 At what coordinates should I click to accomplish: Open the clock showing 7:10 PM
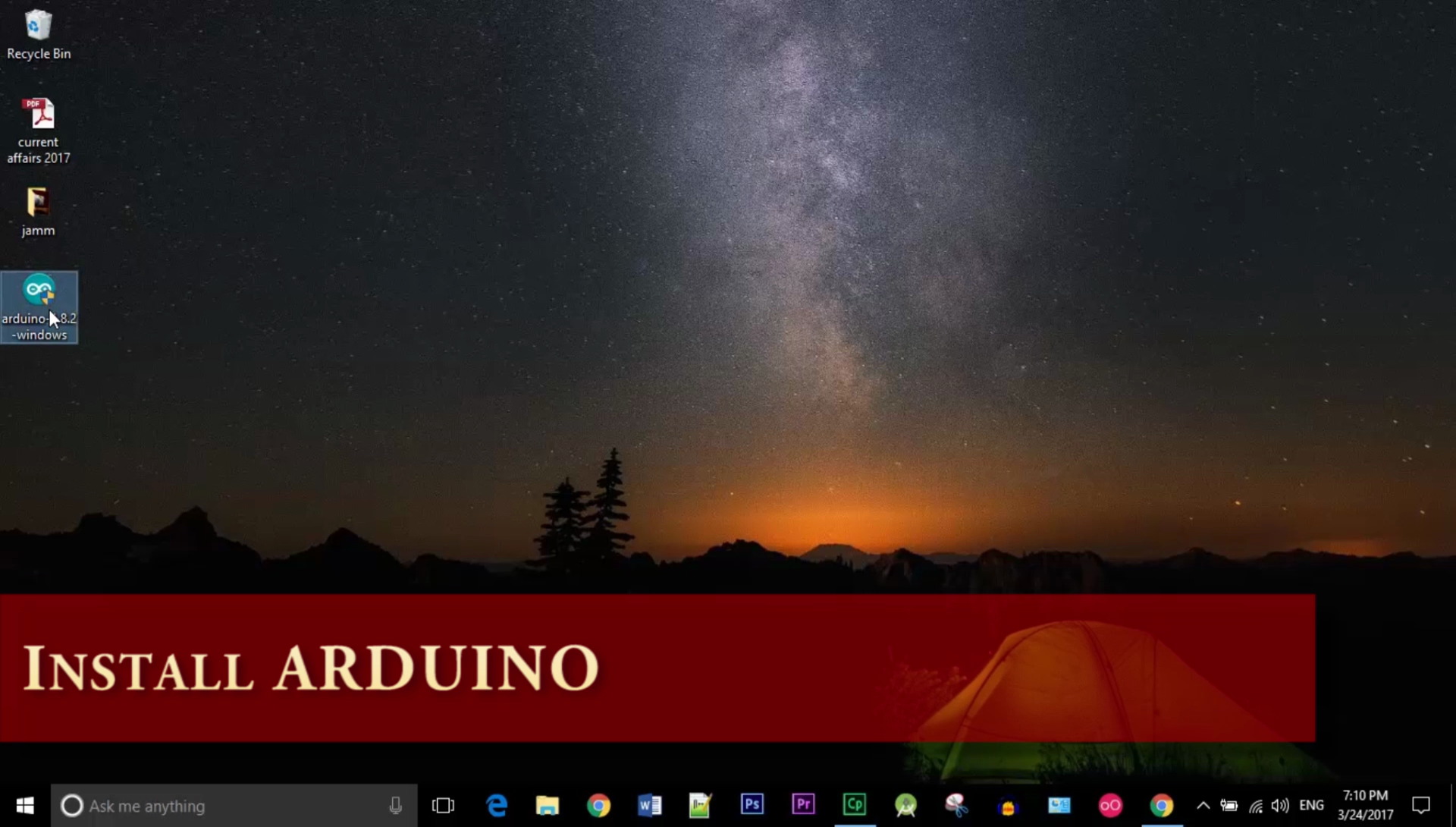pos(1365,805)
